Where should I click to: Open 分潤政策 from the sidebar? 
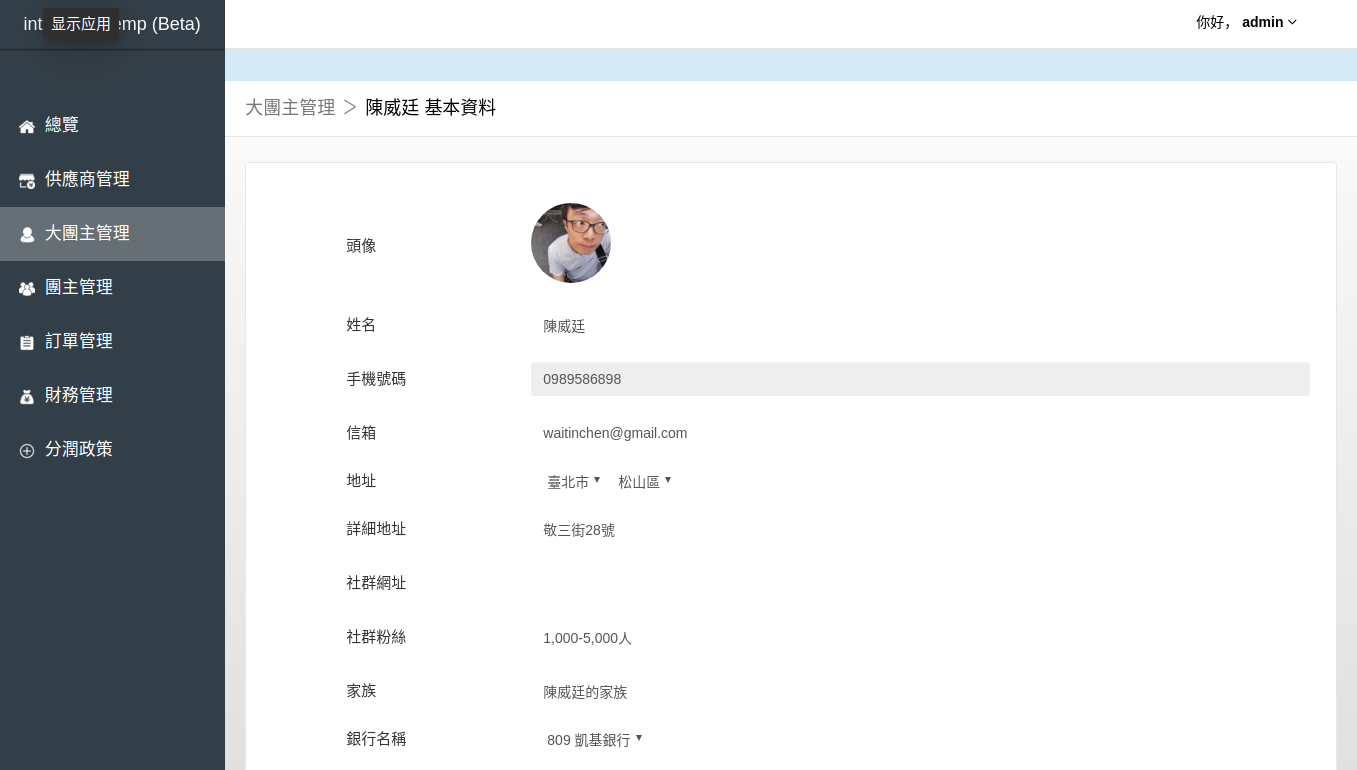112,450
